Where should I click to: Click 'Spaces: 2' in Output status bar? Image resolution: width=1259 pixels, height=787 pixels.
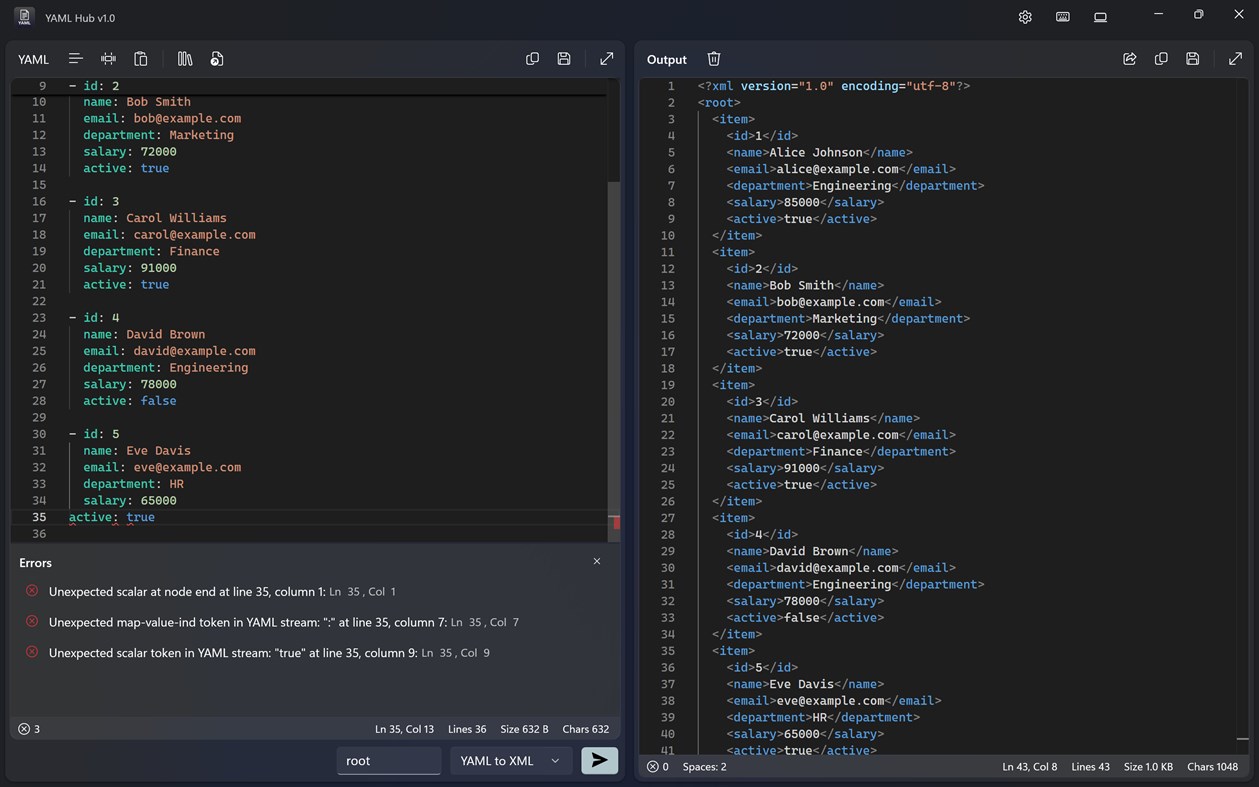pos(704,767)
